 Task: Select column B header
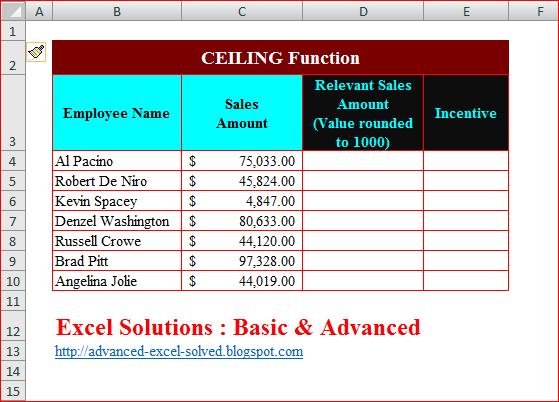(117, 11)
